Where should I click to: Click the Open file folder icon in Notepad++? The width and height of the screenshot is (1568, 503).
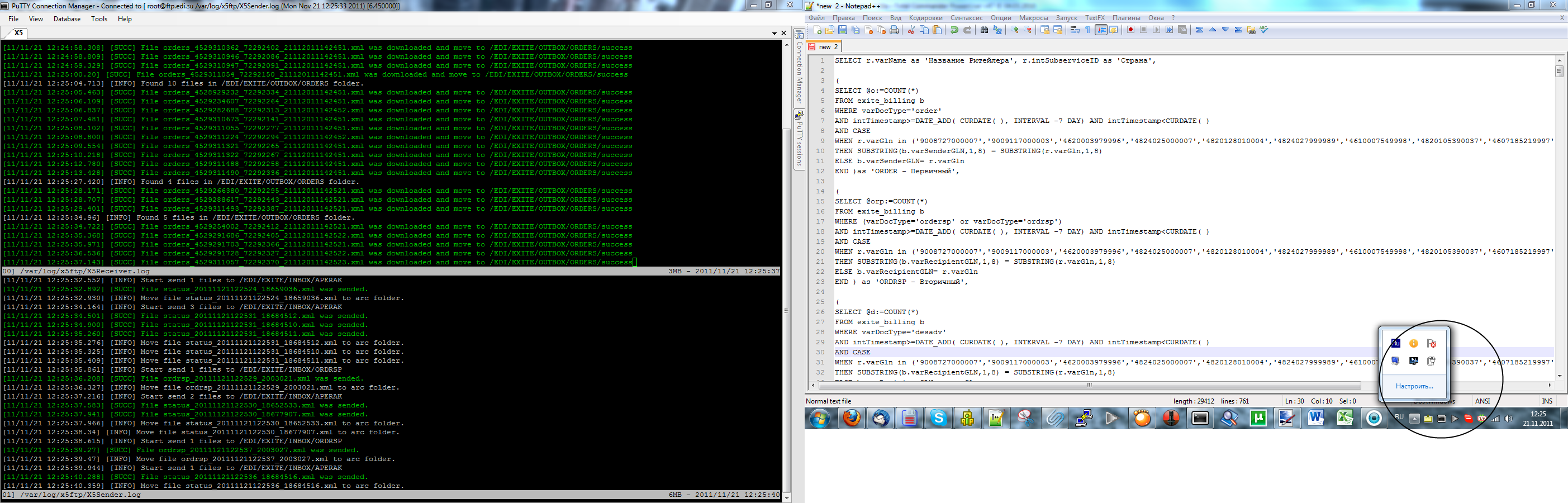point(830,30)
